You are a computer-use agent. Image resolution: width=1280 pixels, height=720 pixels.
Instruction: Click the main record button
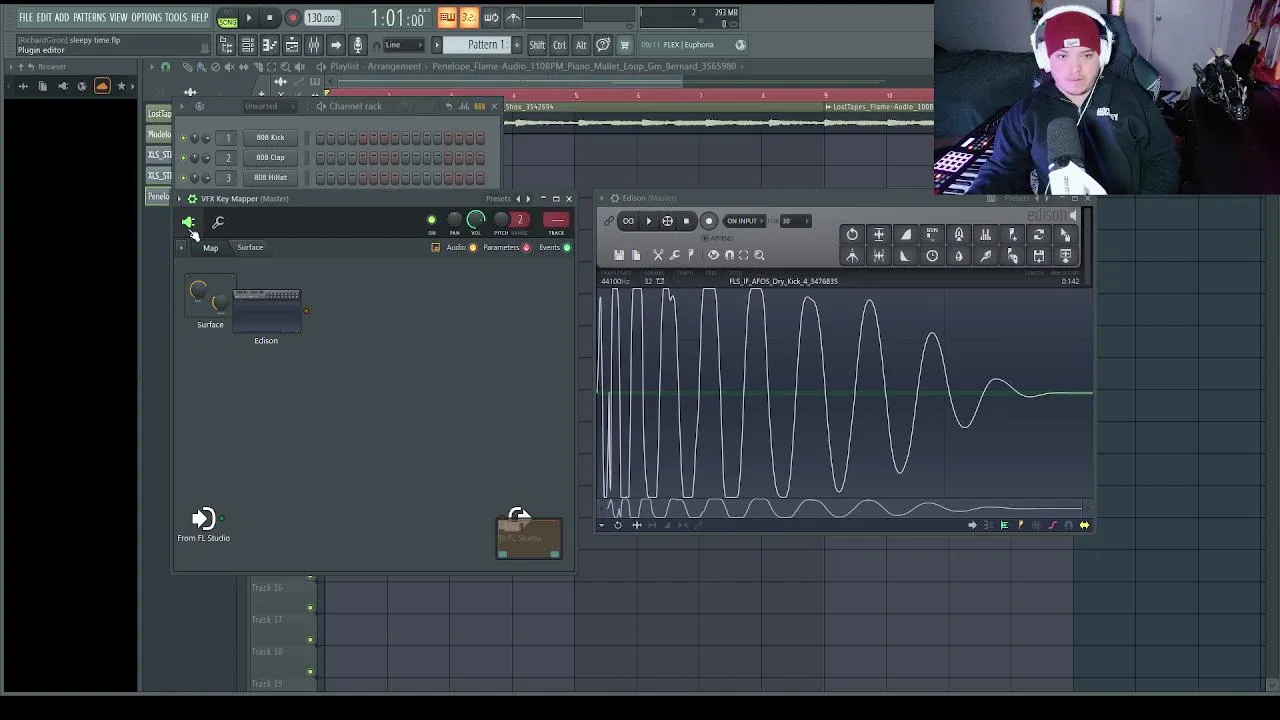click(x=292, y=18)
